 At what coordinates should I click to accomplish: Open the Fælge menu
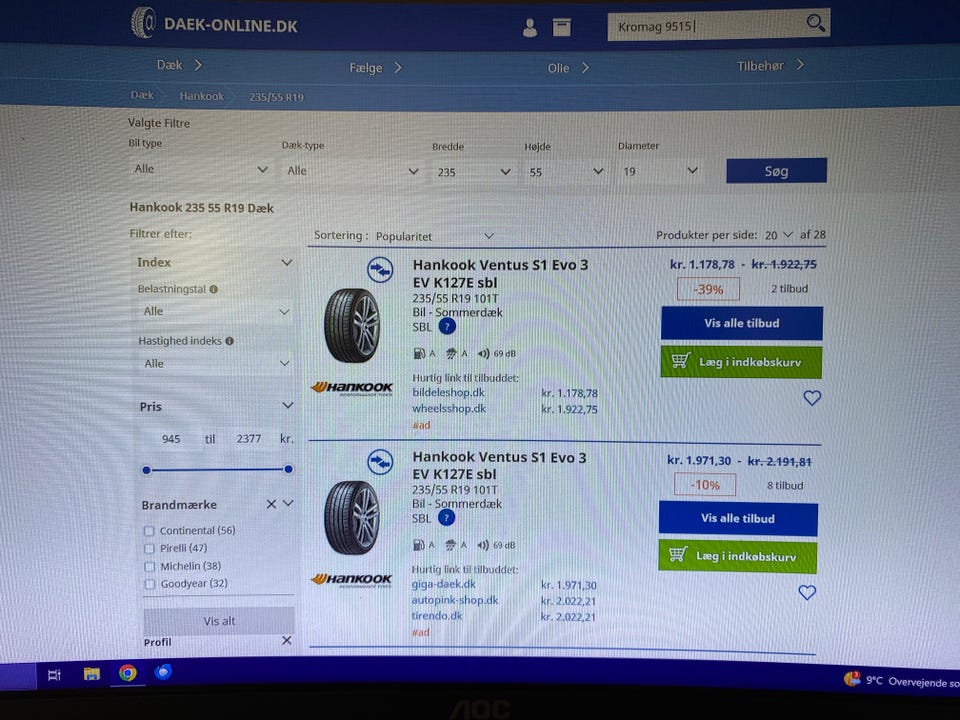click(375, 67)
